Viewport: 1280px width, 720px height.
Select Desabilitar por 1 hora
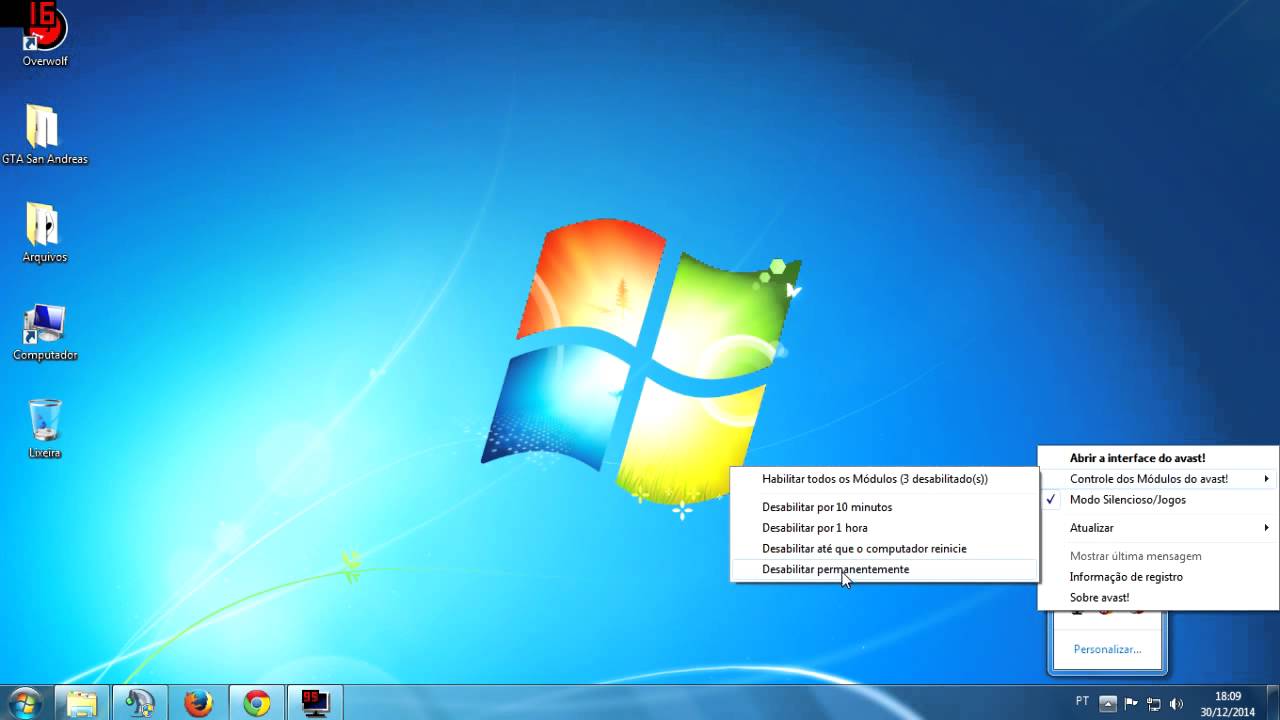click(x=885, y=527)
